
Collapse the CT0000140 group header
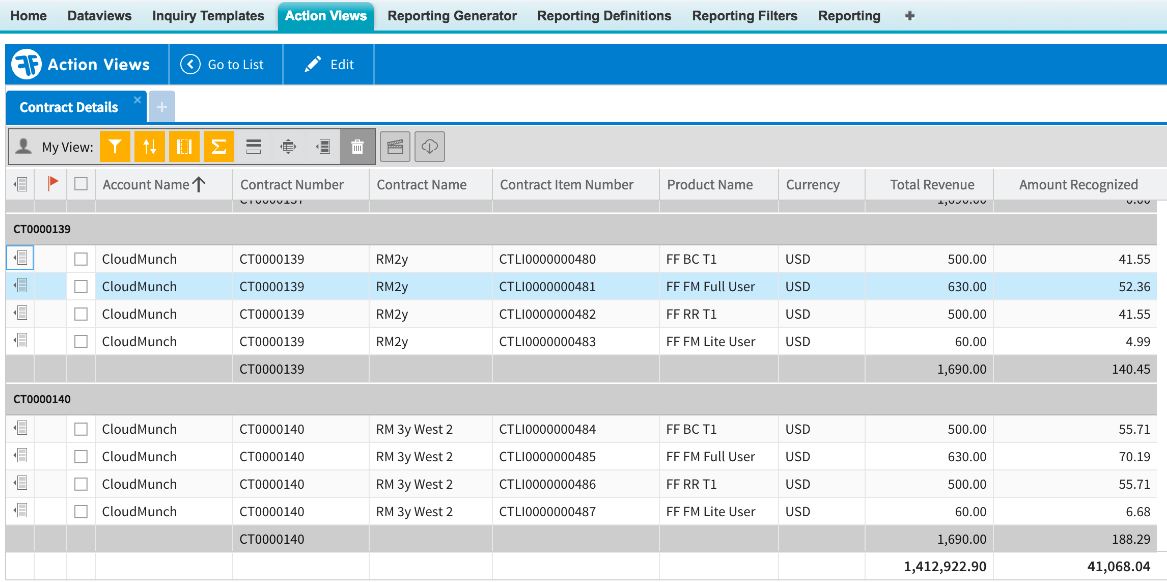(x=42, y=399)
